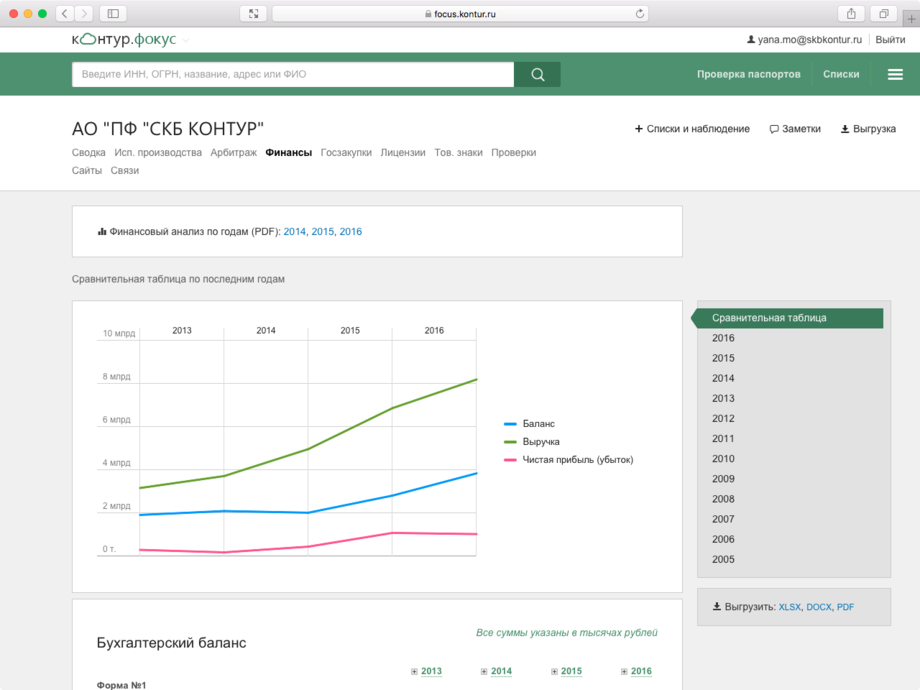
Task: Expand the 2013 column in balance table
Action: [426, 672]
